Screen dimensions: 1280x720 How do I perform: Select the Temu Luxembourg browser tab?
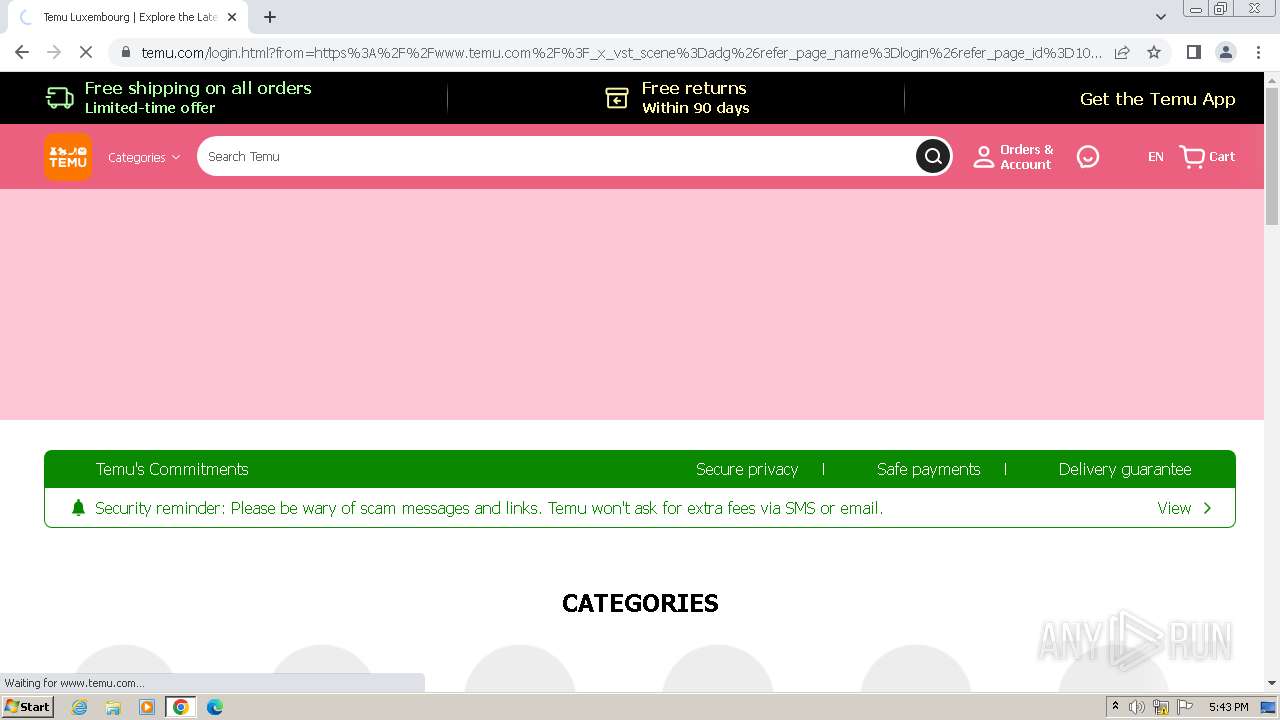128,17
